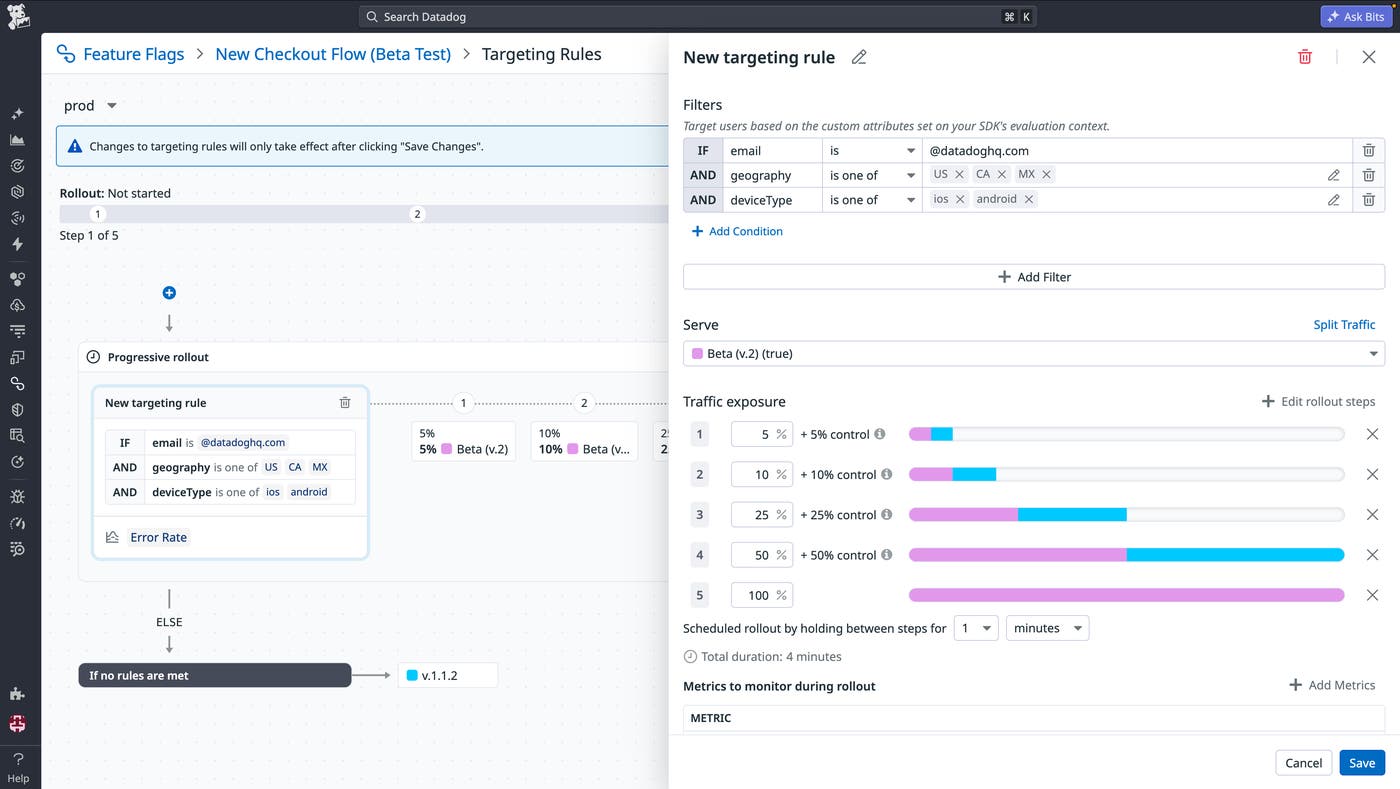Edit geography values with the pencil icon
The height and width of the screenshot is (789, 1400).
(x=1334, y=175)
